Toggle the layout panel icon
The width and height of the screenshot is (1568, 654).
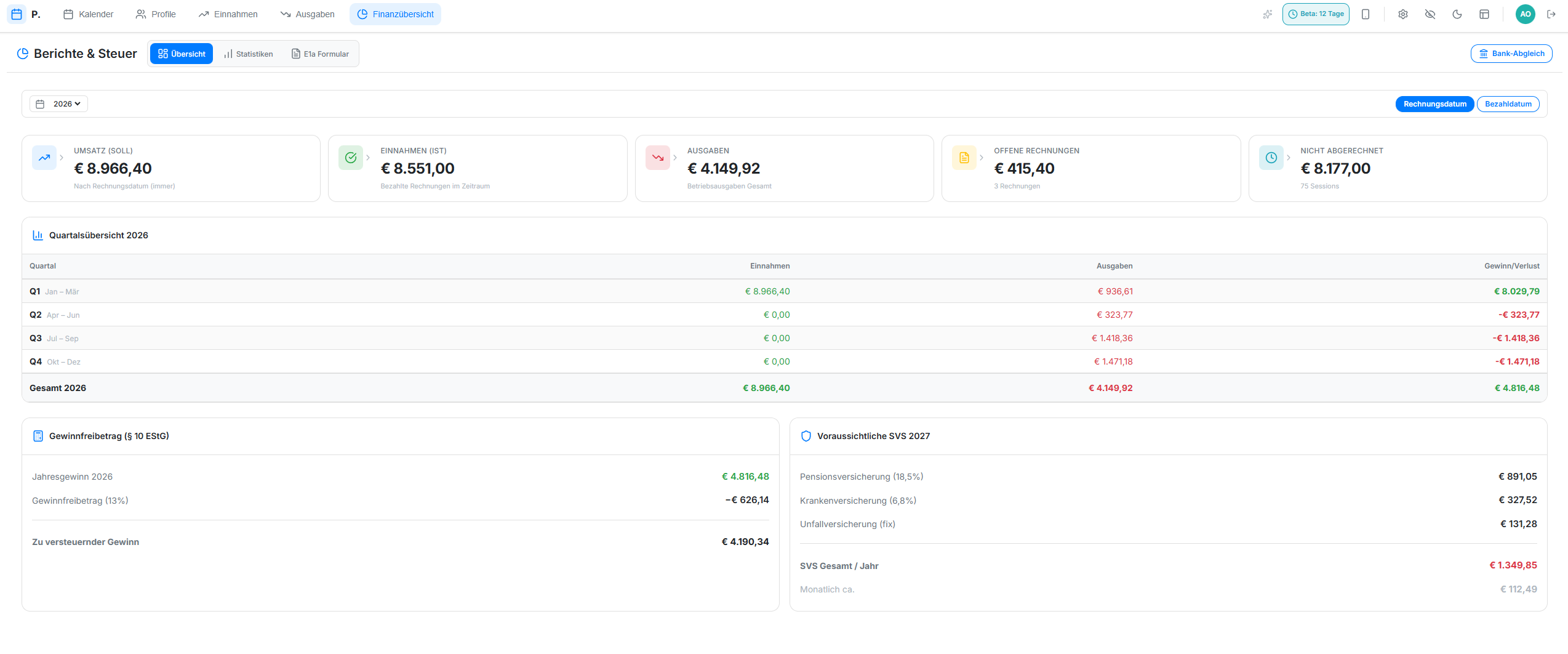(1484, 14)
